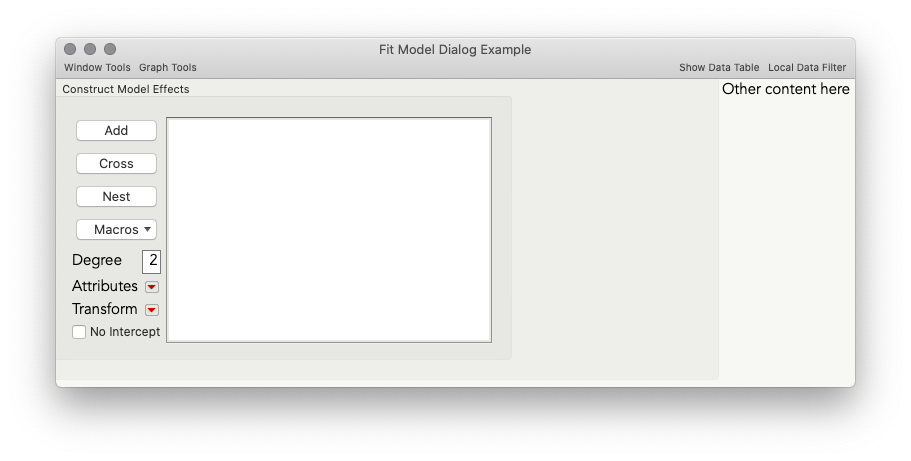Toggle the No Intercept checkbox
911x461 pixels.
coord(79,332)
